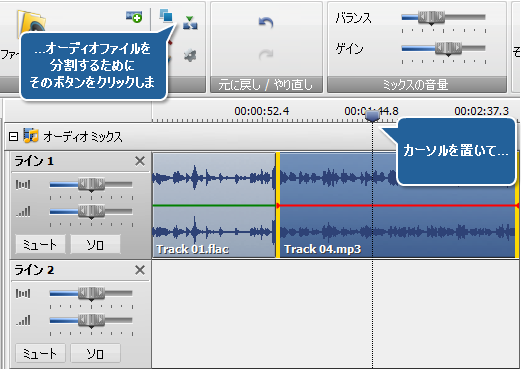Click the ゲイン slider in the mix volume group
The width and height of the screenshot is (521, 370).
[443, 49]
